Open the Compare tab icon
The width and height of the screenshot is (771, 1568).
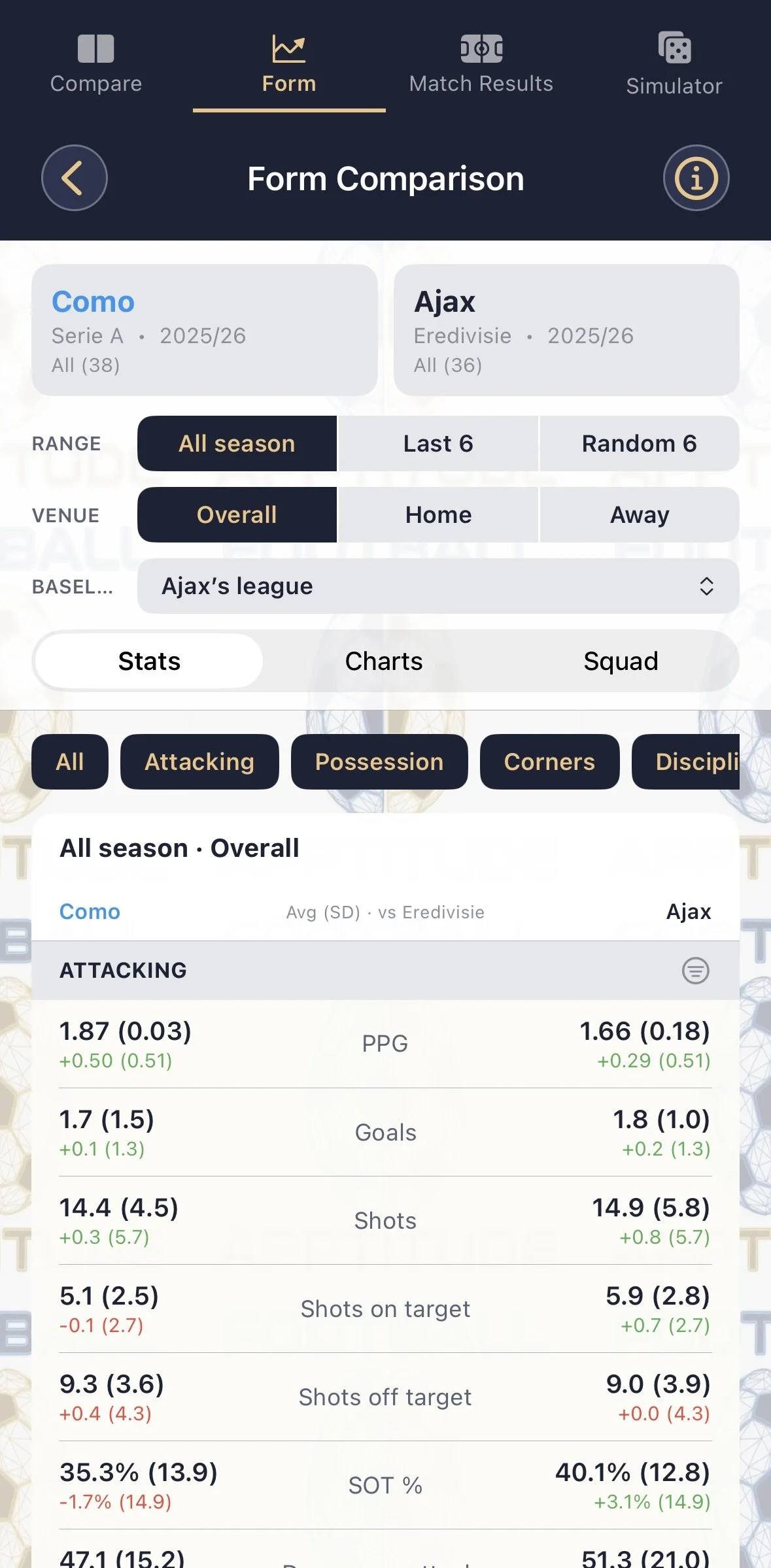click(95, 49)
